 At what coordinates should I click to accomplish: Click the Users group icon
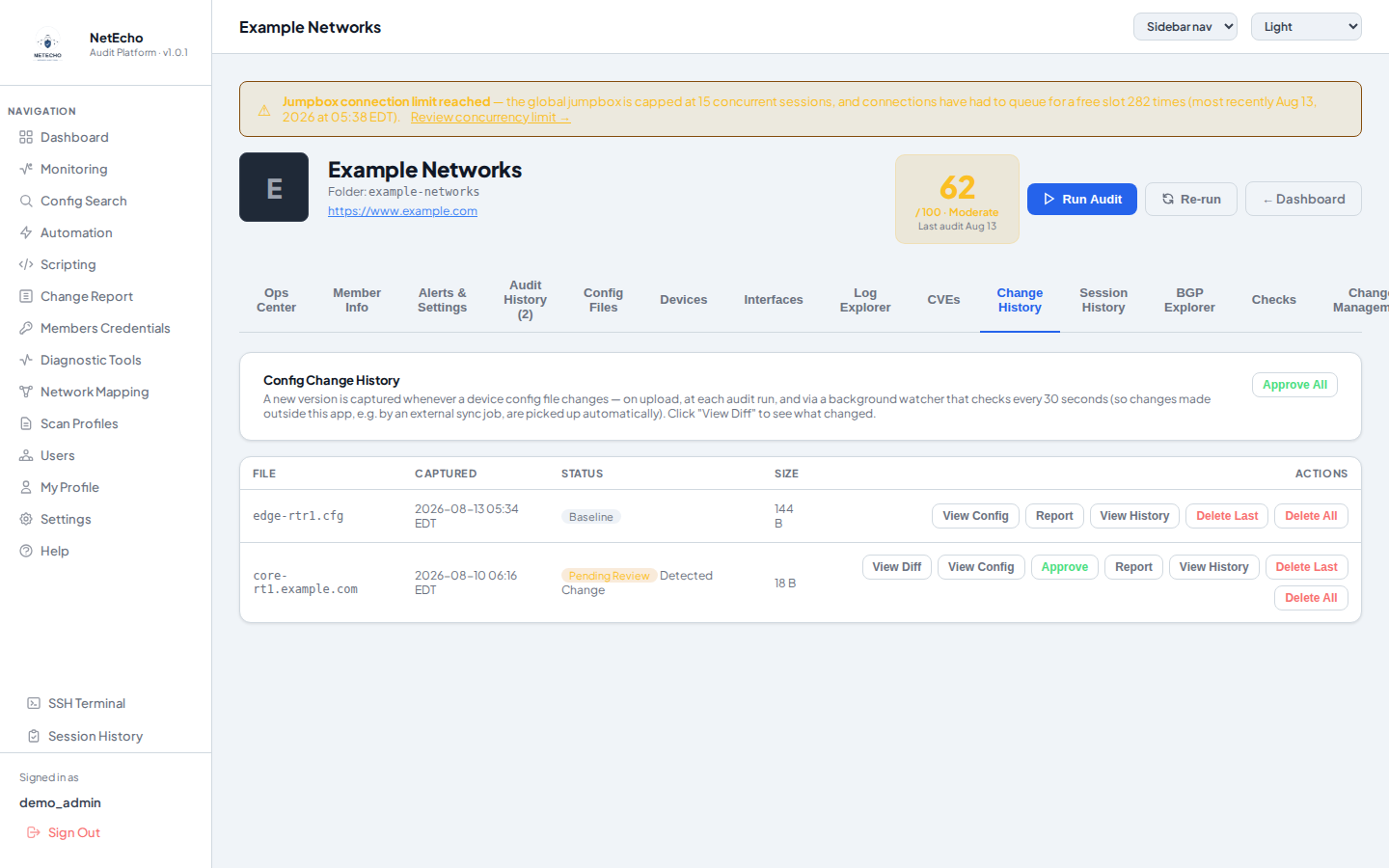(x=26, y=455)
